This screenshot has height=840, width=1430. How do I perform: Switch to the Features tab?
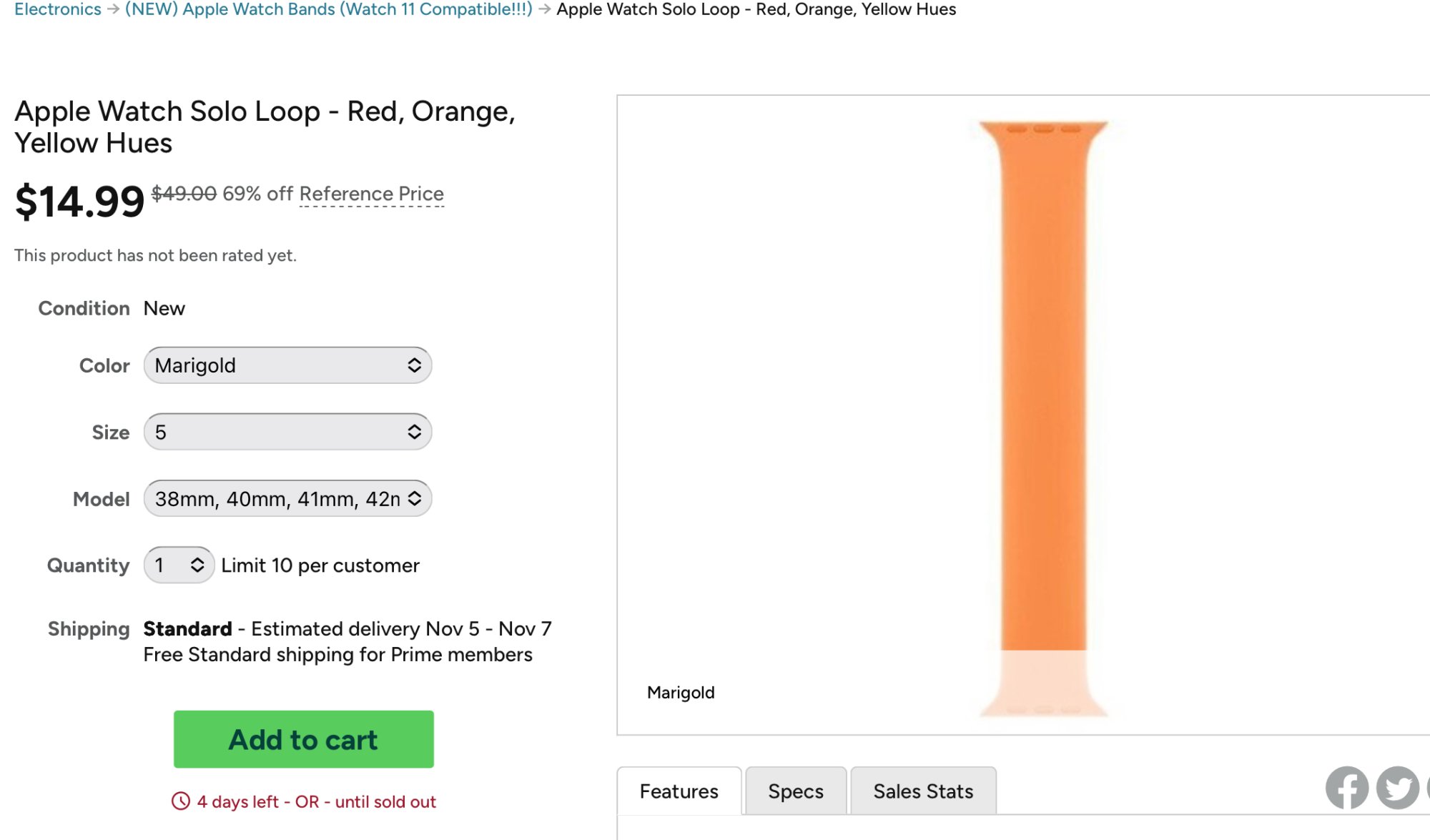(x=679, y=791)
